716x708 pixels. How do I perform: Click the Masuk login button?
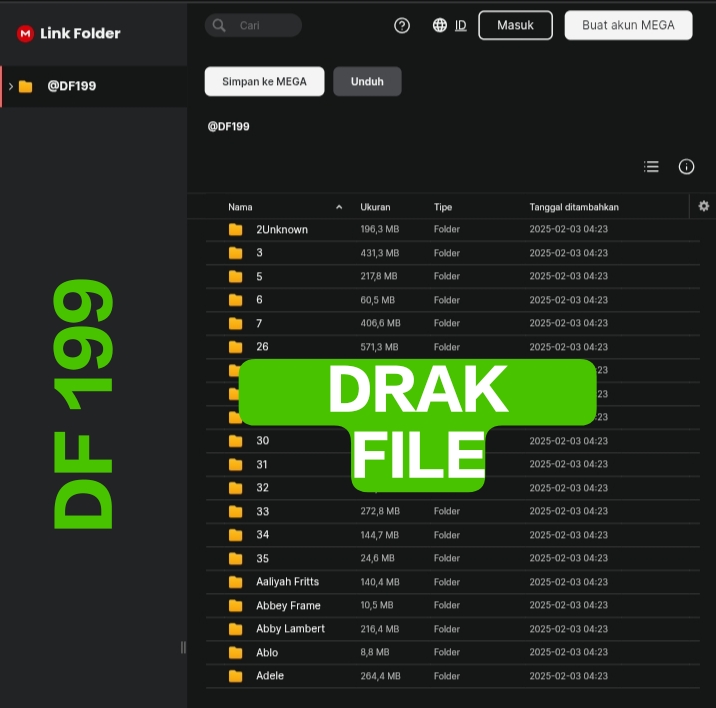pyautogui.click(x=516, y=25)
